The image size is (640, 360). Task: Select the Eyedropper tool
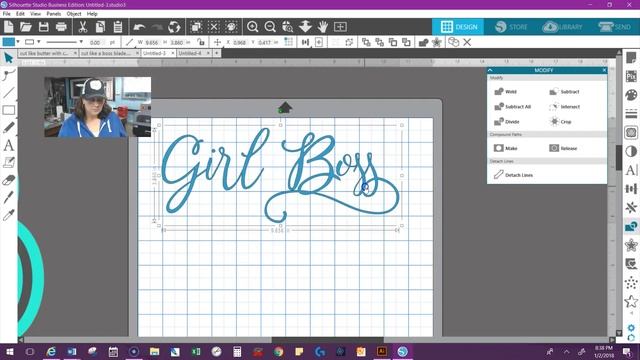pos(9,215)
